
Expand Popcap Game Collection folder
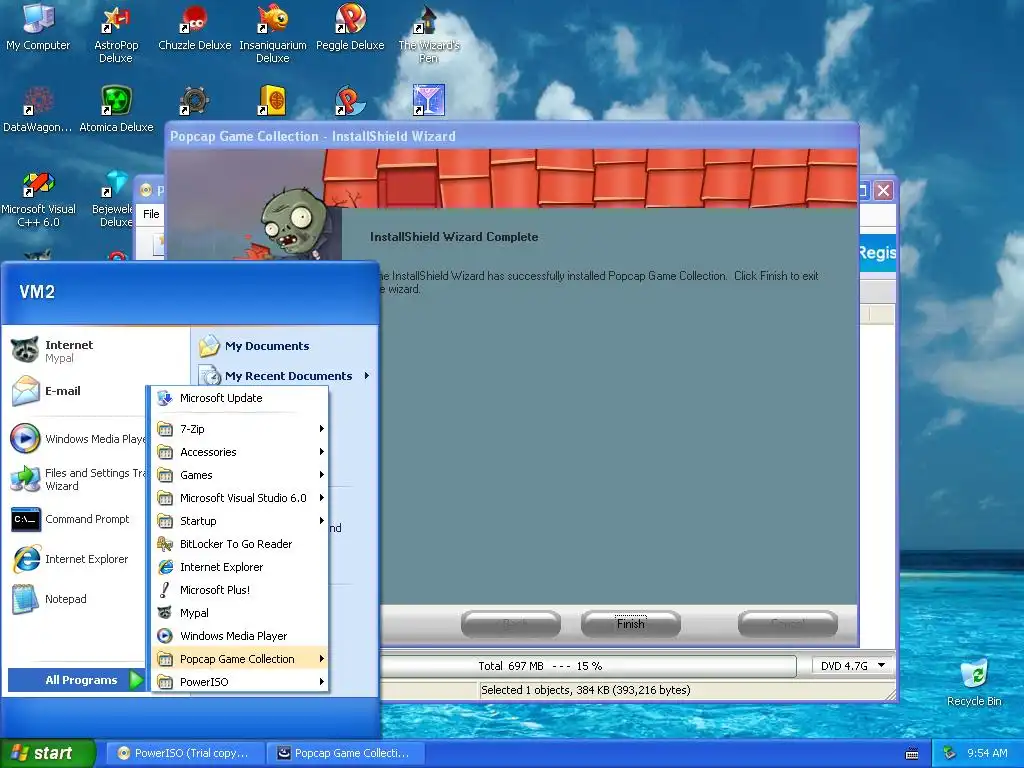pyautogui.click(x=240, y=659)
